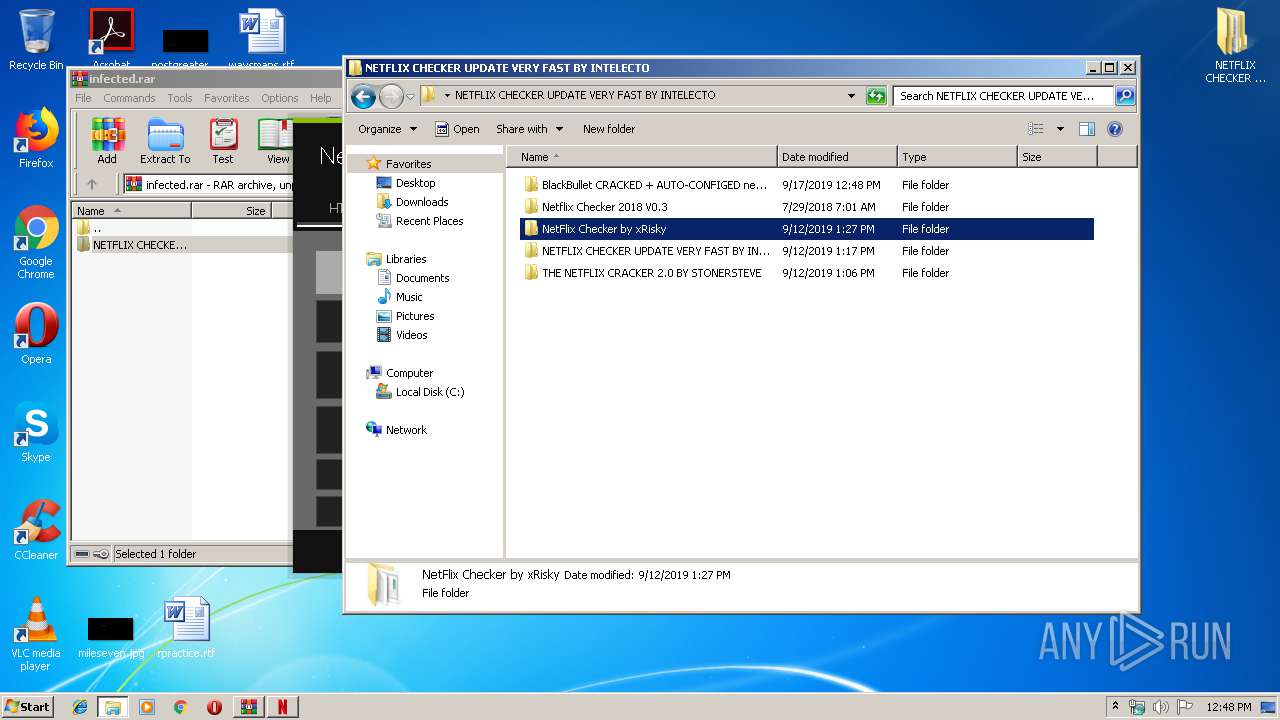Click the search magnifier icon in Explorer
Image resolution: width=1280 pixels, height=720 pixels.
tap(1125, 96)
